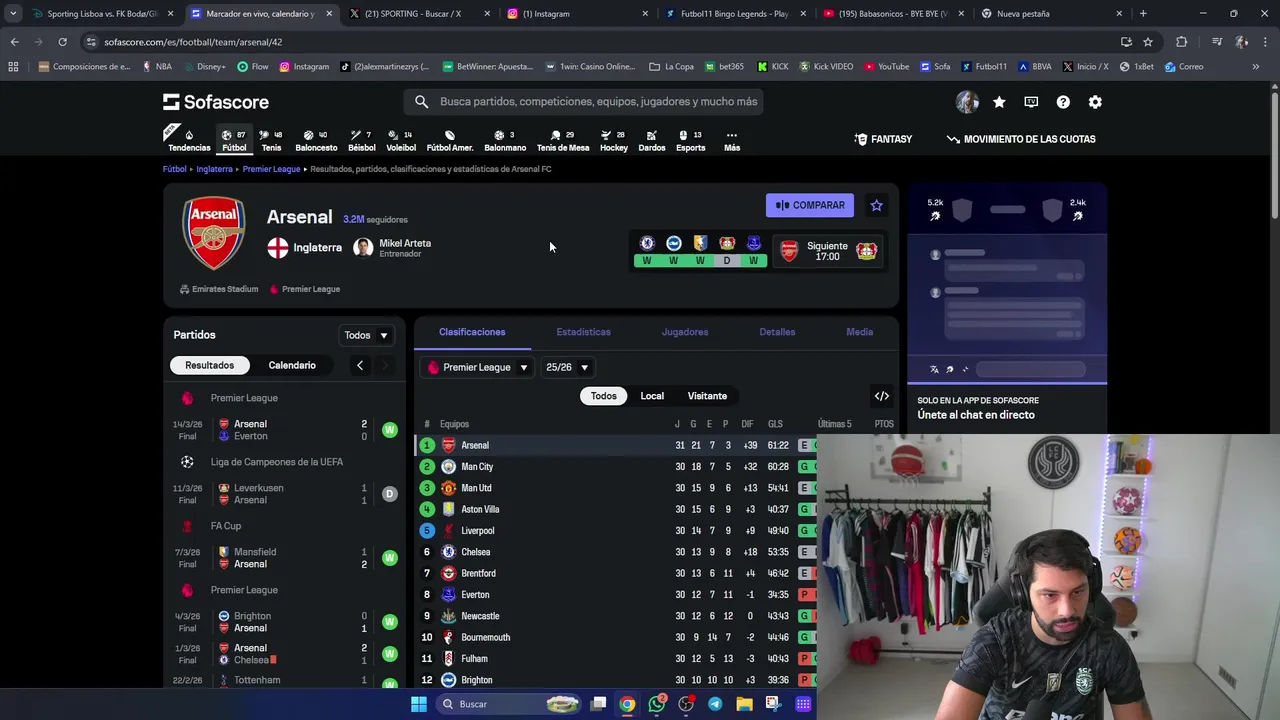Select the Béisbol sport icon
The height and width of the screenshot is (720, 1280).
(362, 140)
